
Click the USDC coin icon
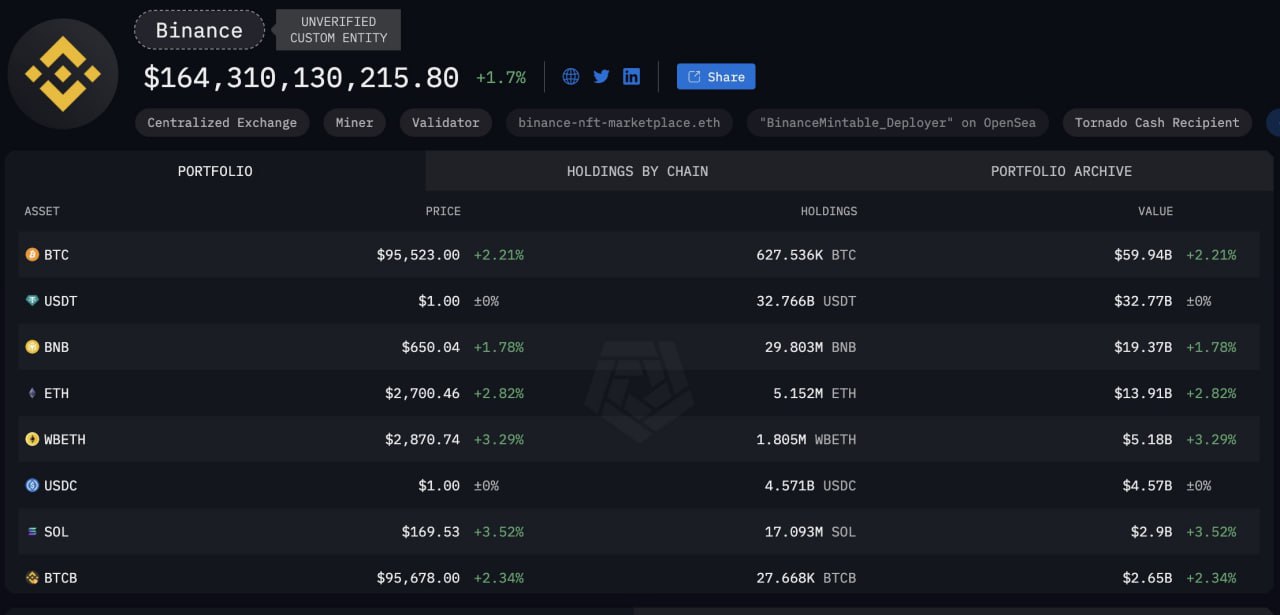(x=32, y=485)
